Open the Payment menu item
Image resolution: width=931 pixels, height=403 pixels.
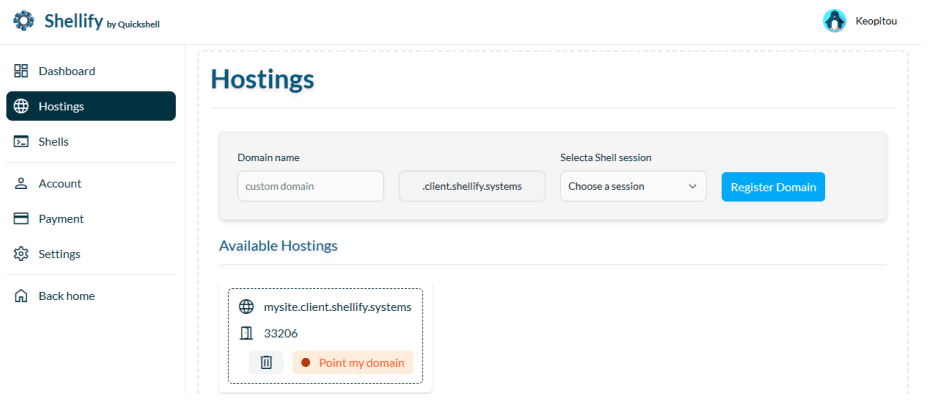point(91,219)
